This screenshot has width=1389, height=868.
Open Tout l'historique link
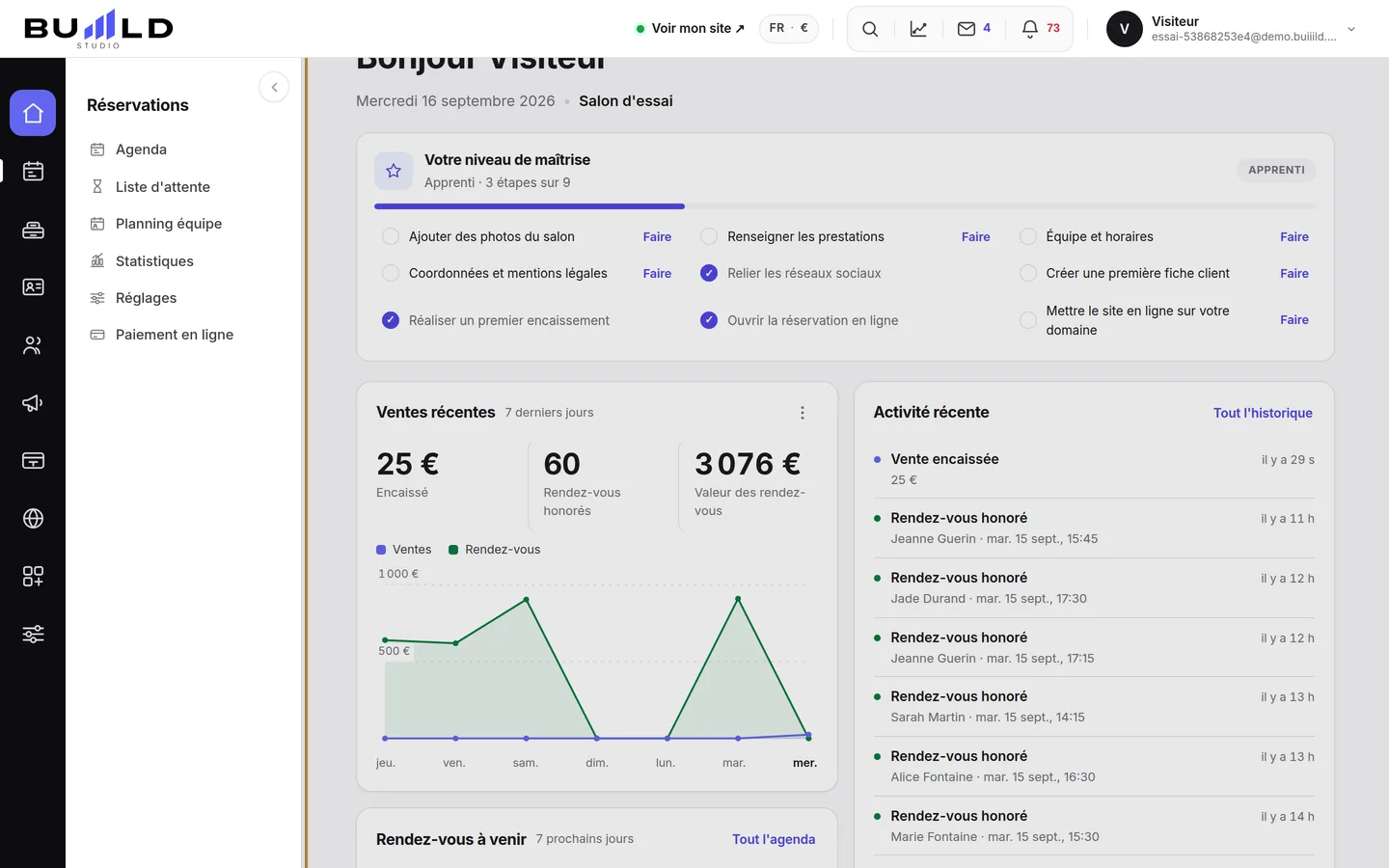(1263, 413)
